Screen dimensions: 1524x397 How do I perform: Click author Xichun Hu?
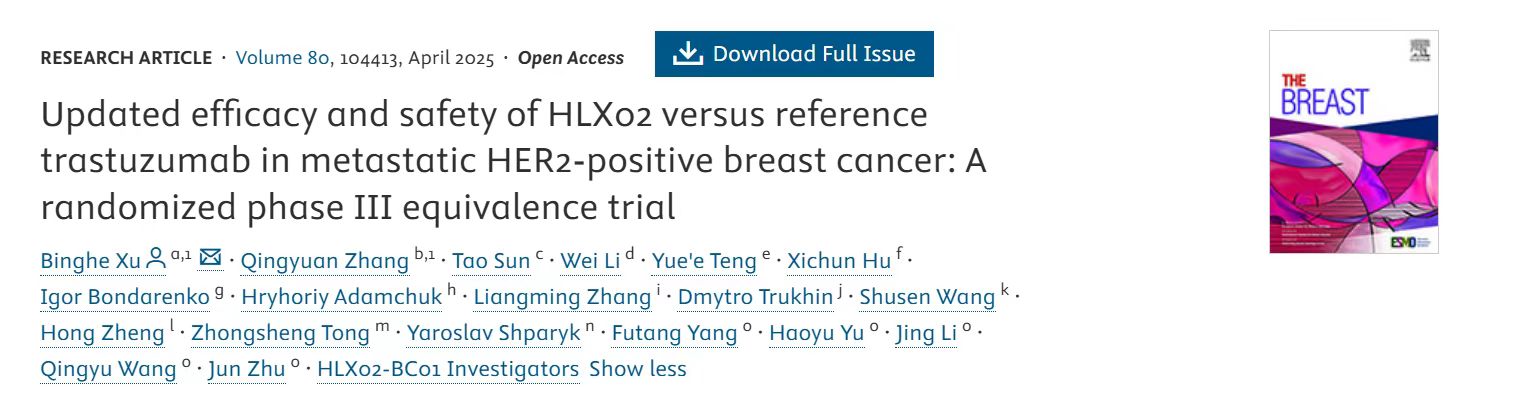(839, 261)
